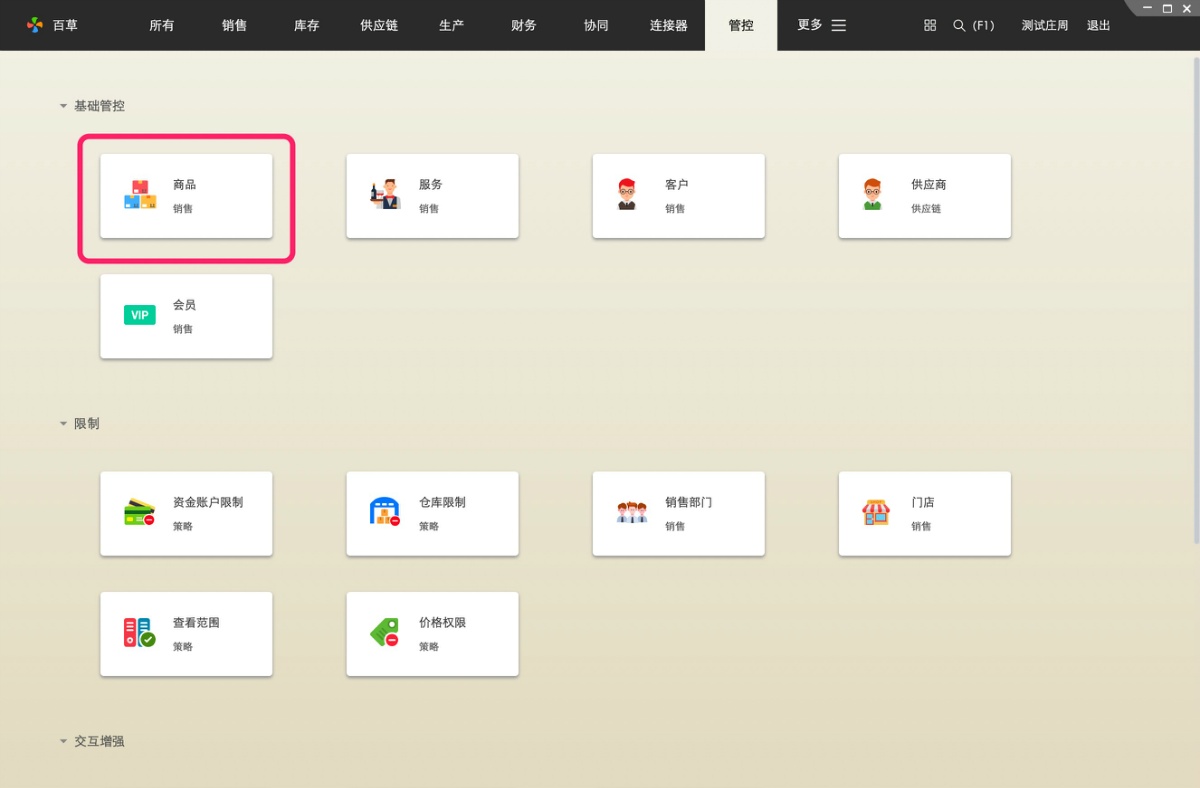Click the 供应商 card title text
Image resolution: width=1200 pixels, height=788 pixels.
coord(928,185)
